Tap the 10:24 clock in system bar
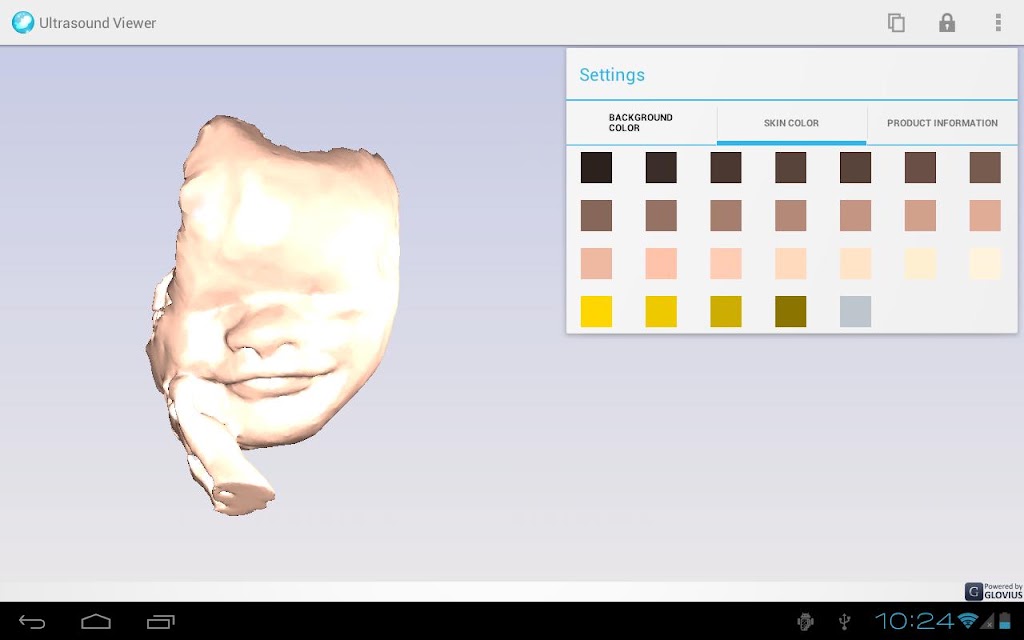The width and height of the screenshot is (1024, 640). [914, 620]
